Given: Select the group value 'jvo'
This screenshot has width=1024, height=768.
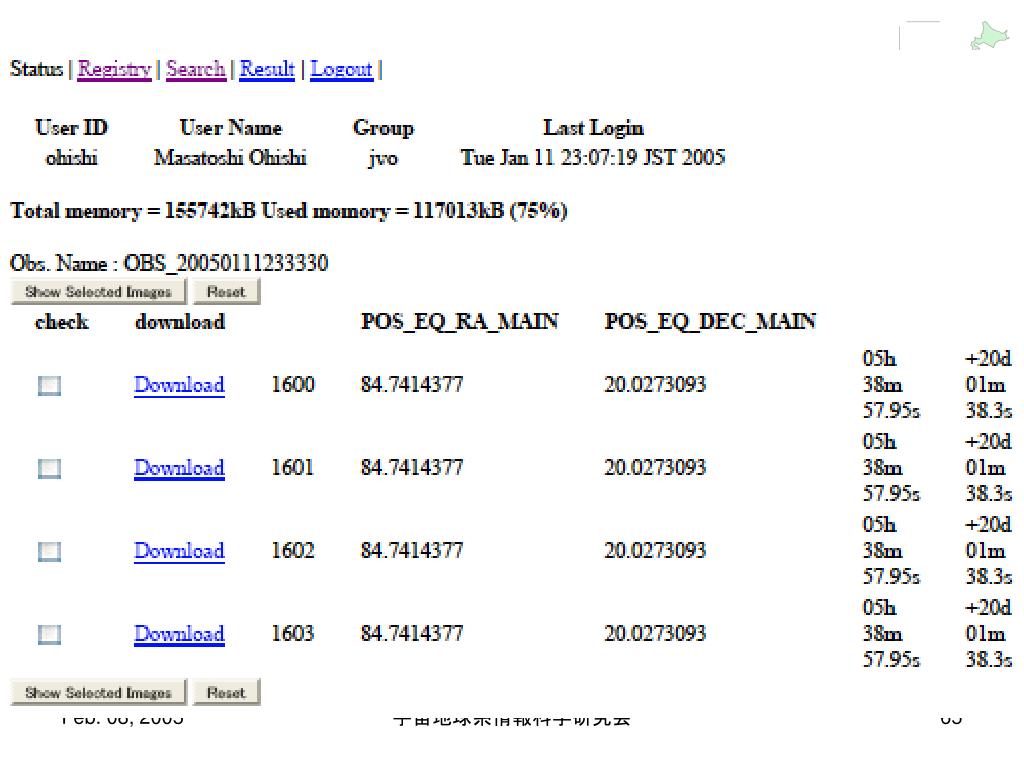Looking at the screenshot, I should (383, 158).
